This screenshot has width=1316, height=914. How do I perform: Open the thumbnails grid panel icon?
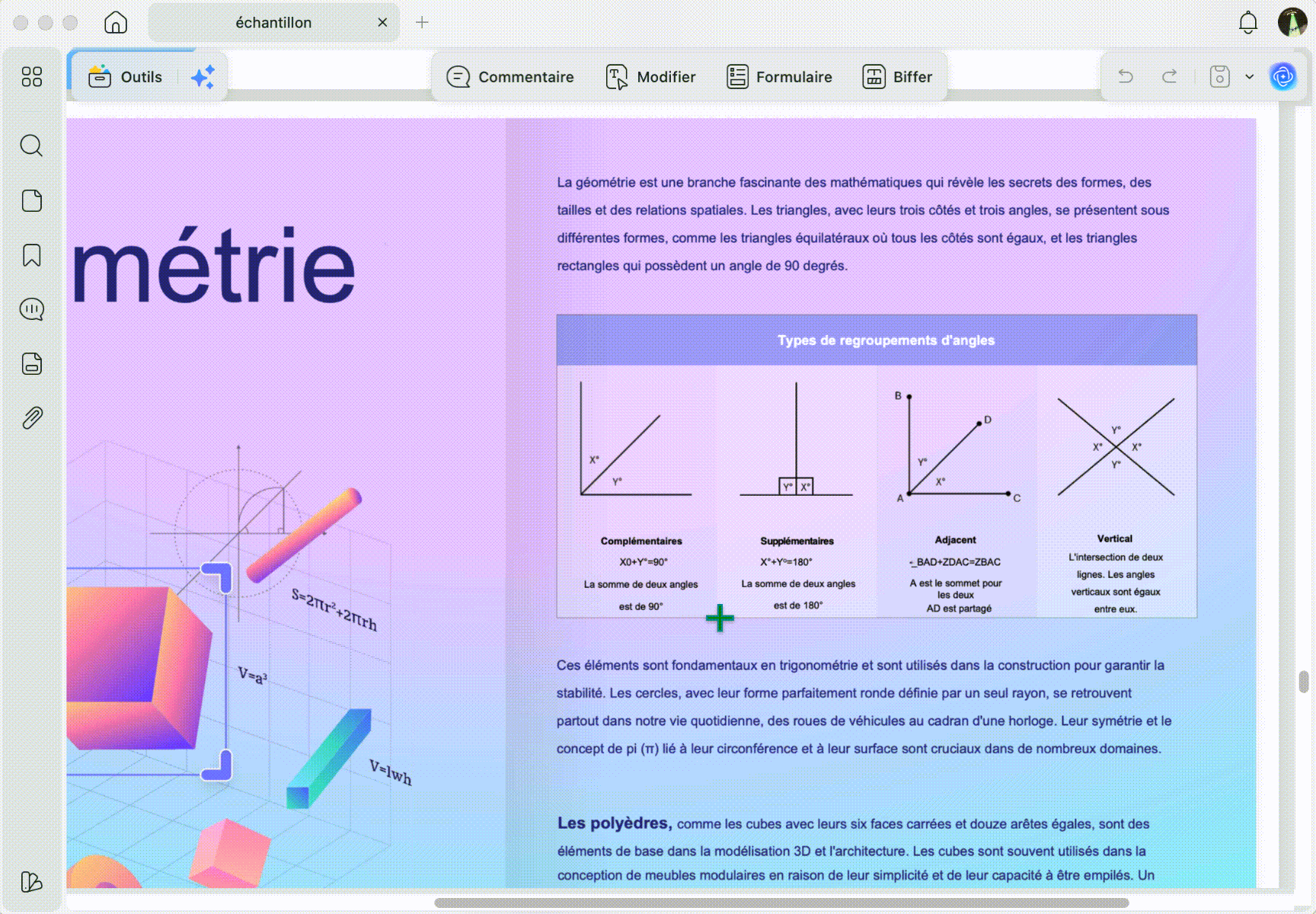32,76
